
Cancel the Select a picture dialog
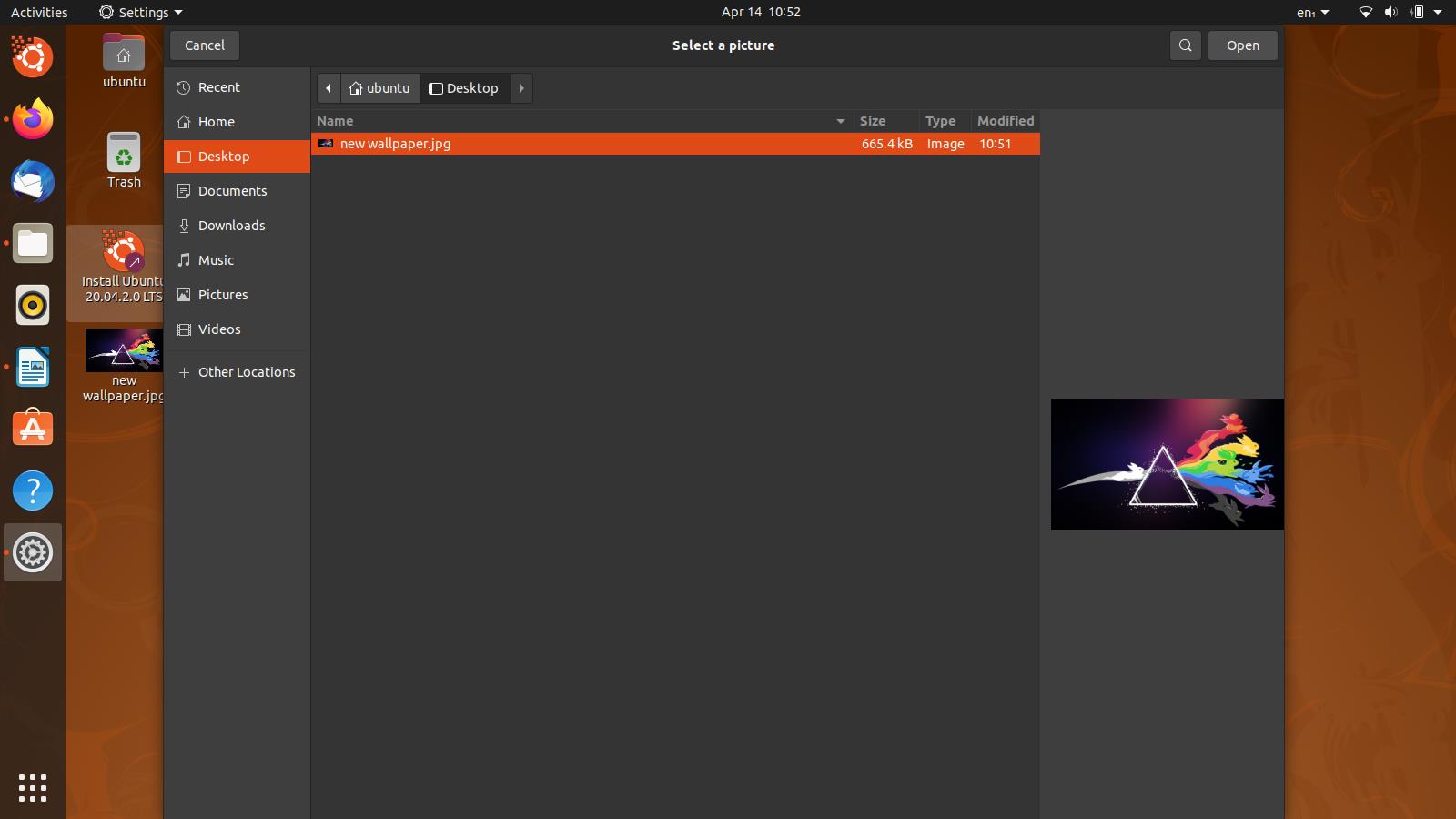pos(205,45)
